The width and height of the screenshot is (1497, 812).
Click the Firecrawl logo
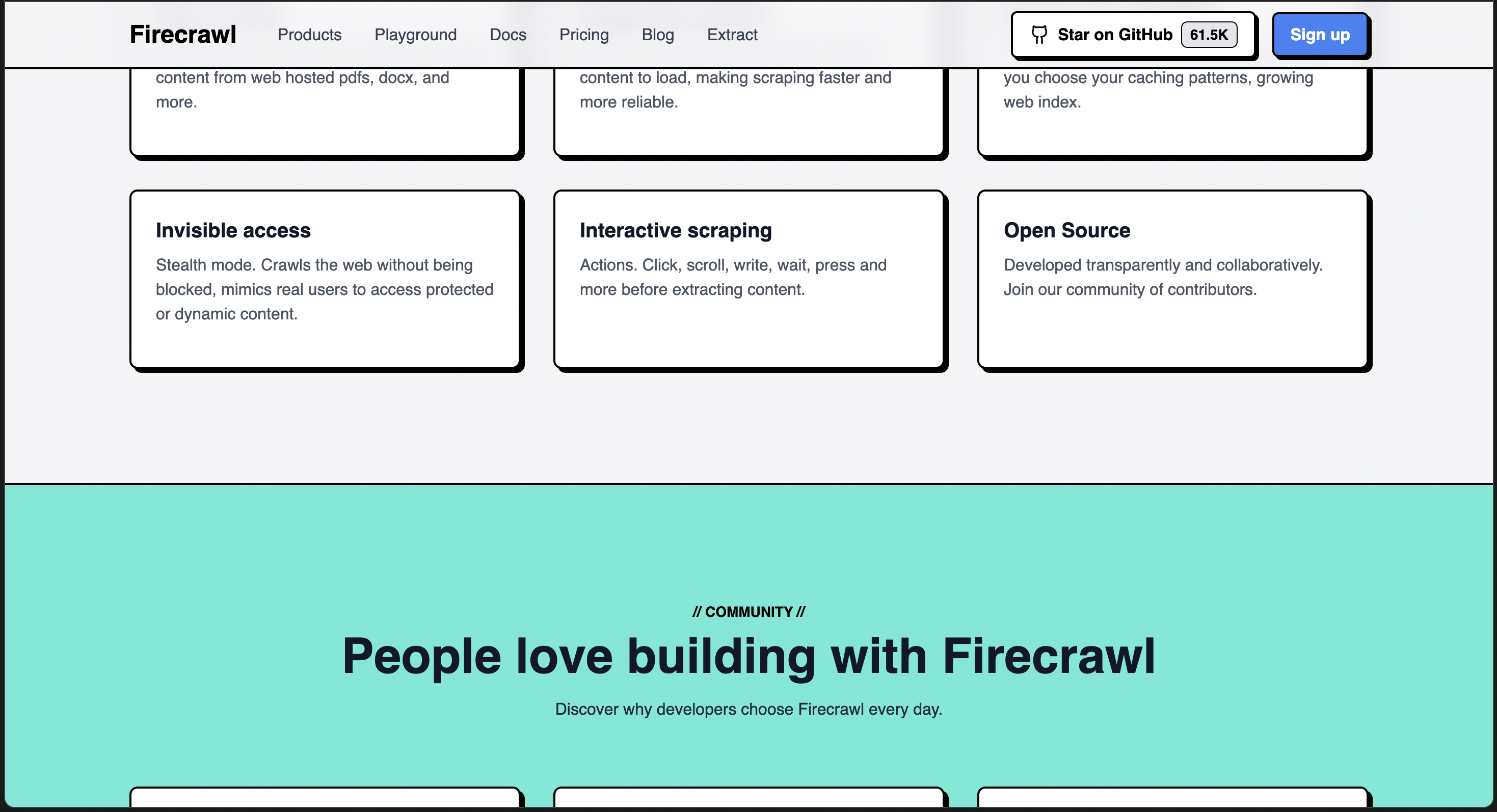click(182, 35)
